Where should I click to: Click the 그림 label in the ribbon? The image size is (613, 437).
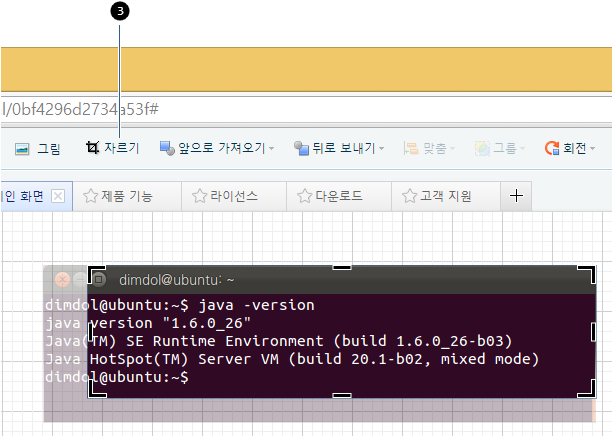(49, 149)
